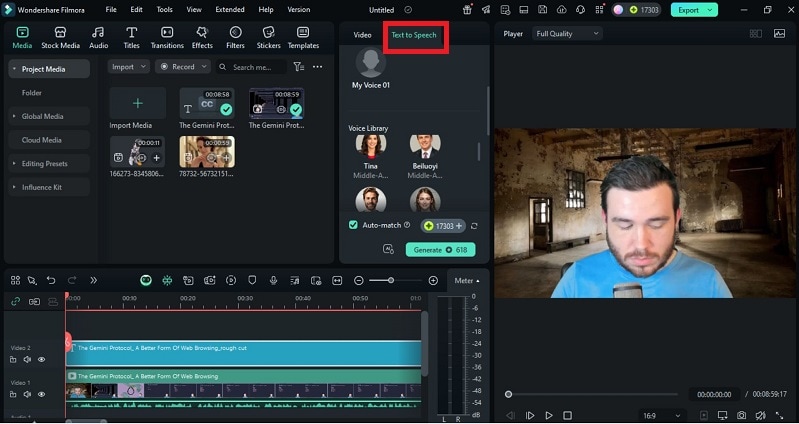Open the Full Quality dropdown

click(x=567, y=34)
